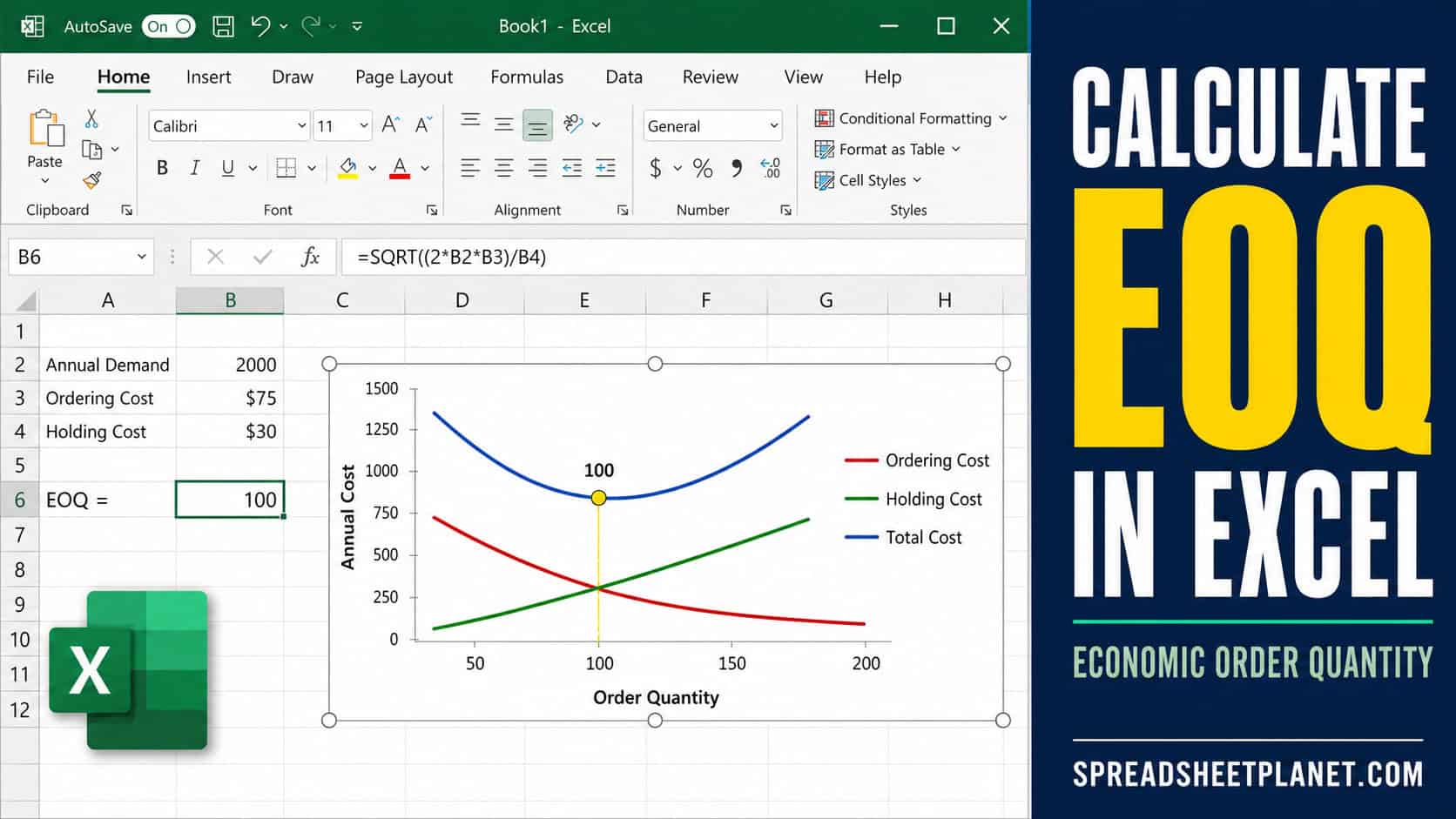Viewport: 1456px width, 819px height.
Task: Toggle Underline formatting
Action: [227, 168]
